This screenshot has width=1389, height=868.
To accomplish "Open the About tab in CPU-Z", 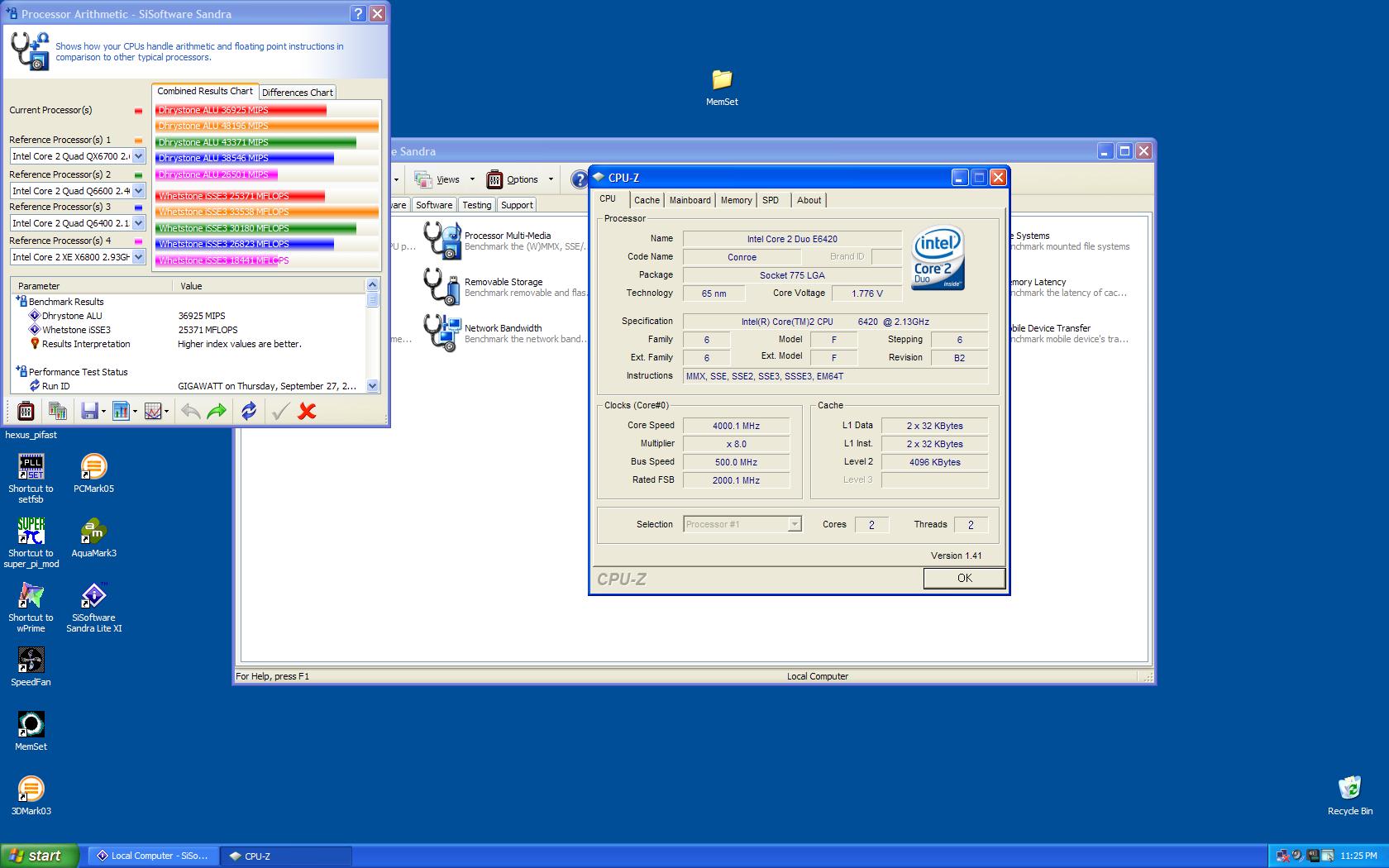I will click(x=809, y=200).
